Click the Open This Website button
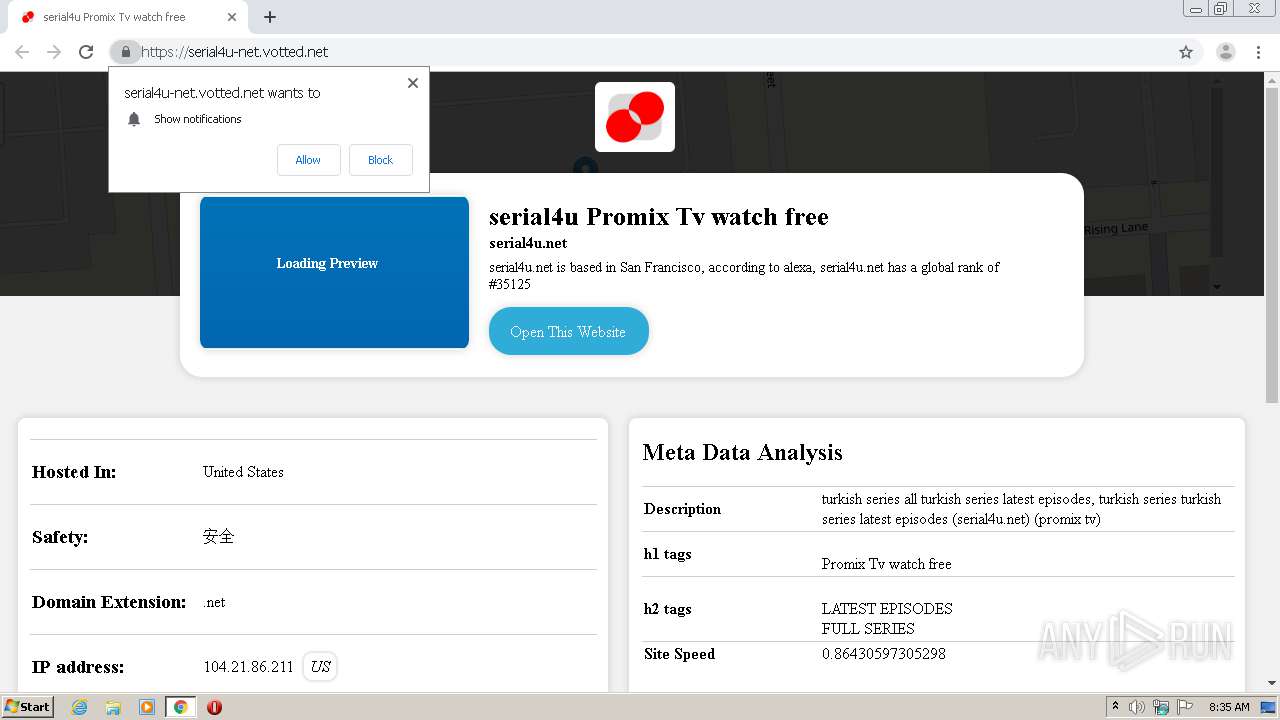 pyautogui.click(x=568, y=331)
